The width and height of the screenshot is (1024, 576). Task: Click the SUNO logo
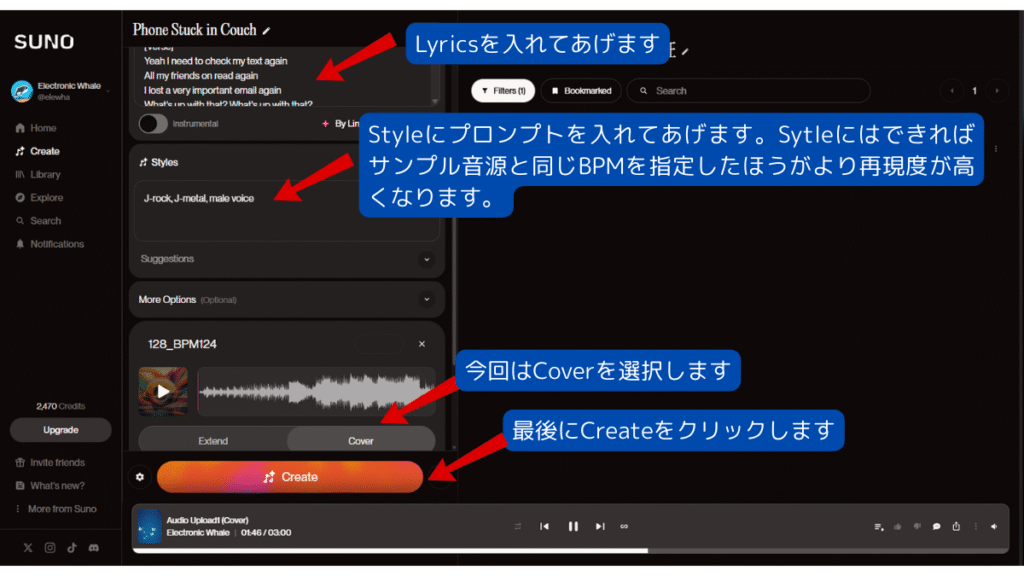(x=44, y=42)
